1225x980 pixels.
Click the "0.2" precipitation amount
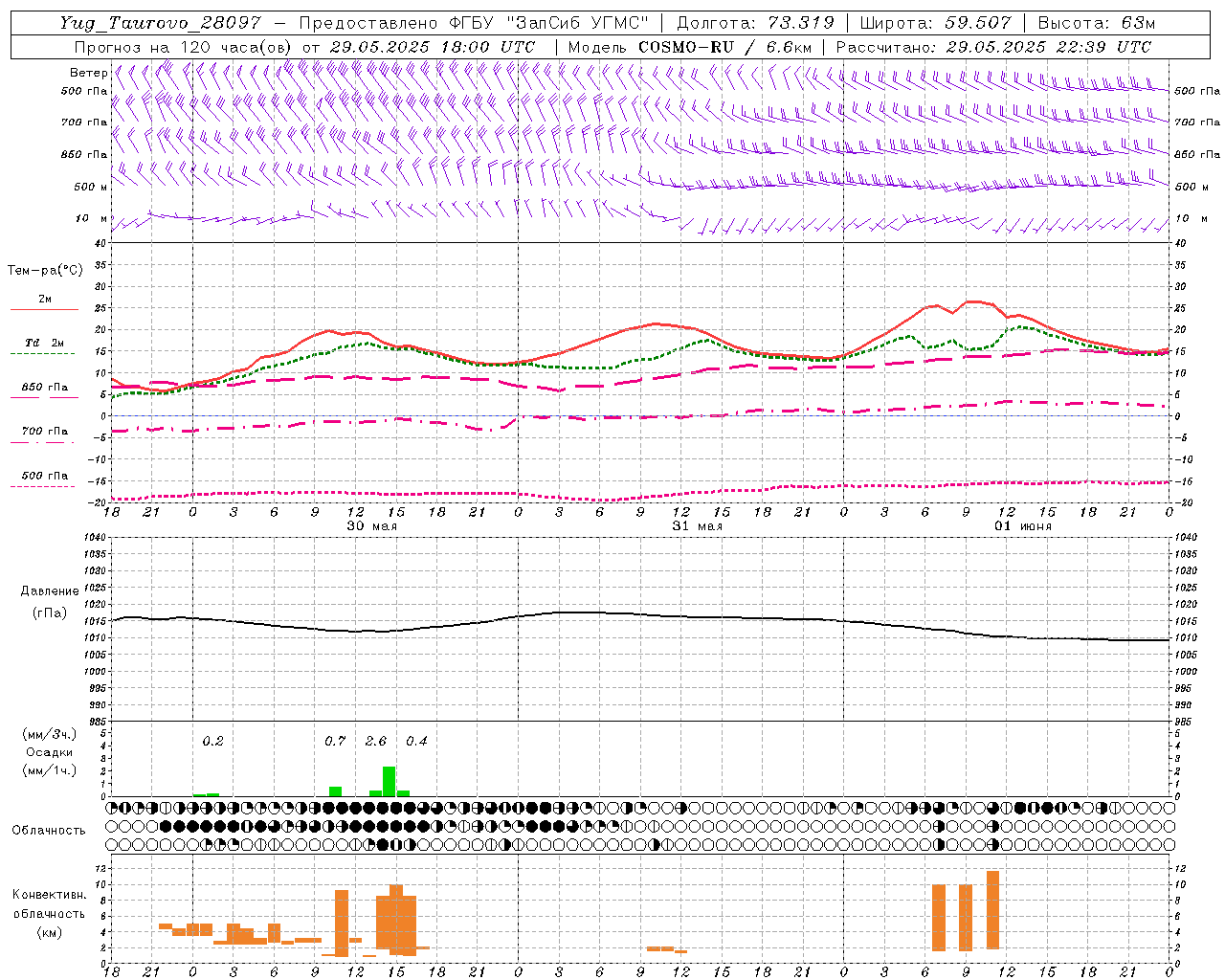(212, 741)
